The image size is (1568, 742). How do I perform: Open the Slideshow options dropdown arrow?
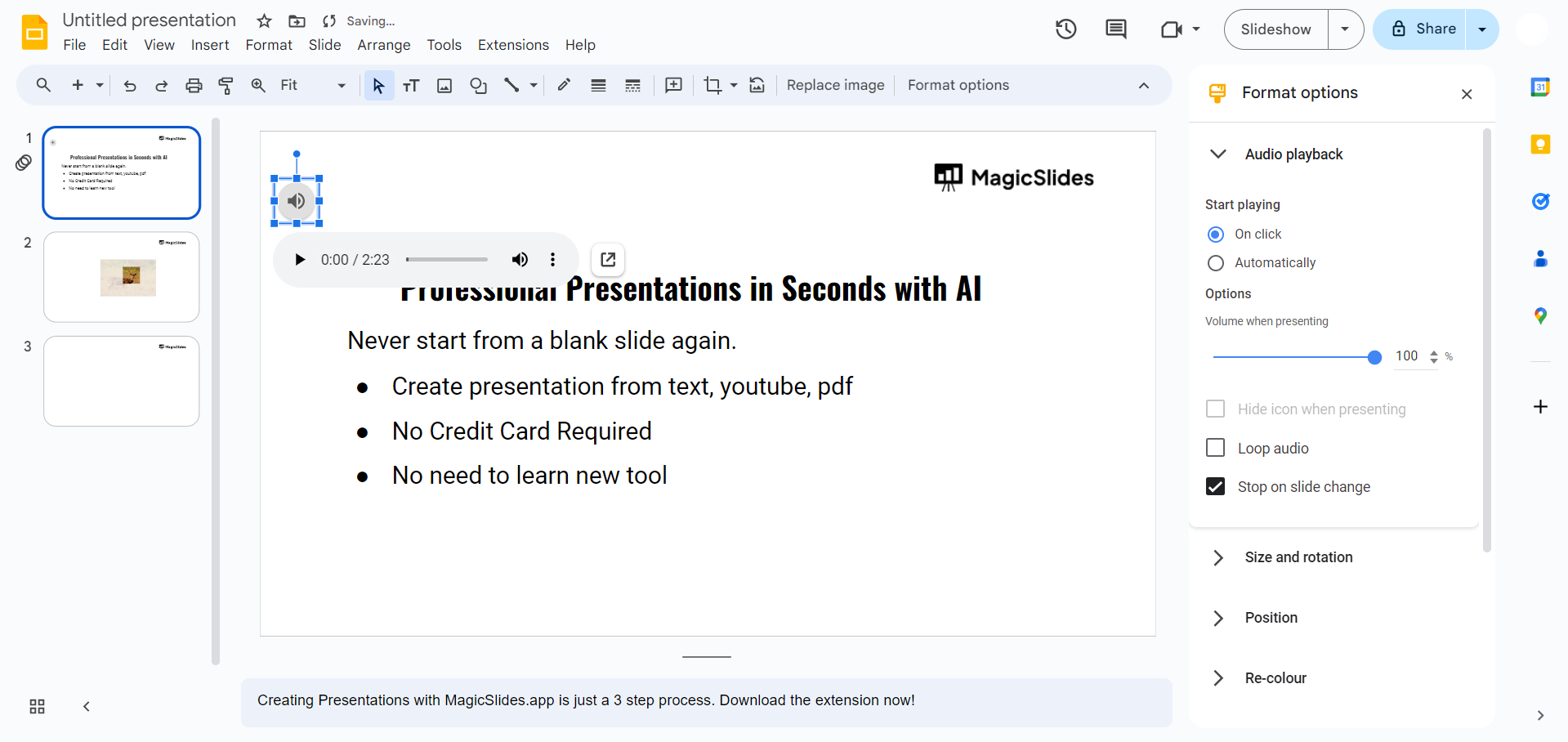[x=1345, y=29]
